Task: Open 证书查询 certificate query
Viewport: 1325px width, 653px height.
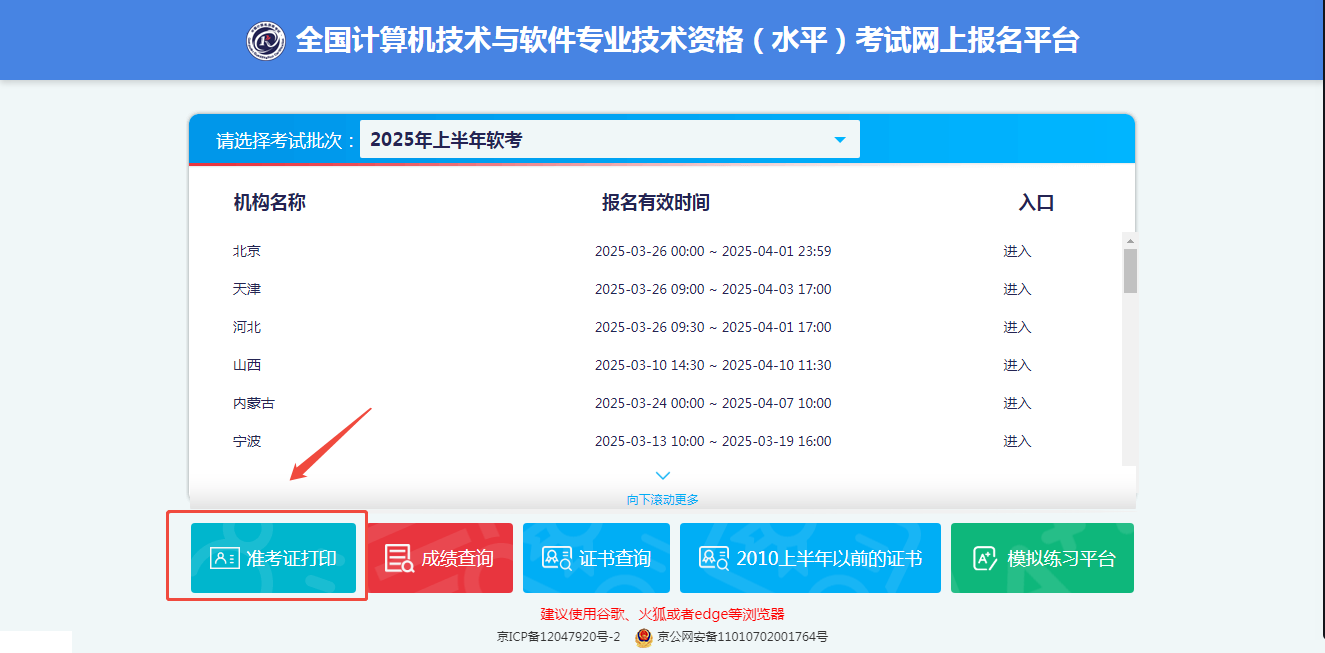Action: pos(596,558)
